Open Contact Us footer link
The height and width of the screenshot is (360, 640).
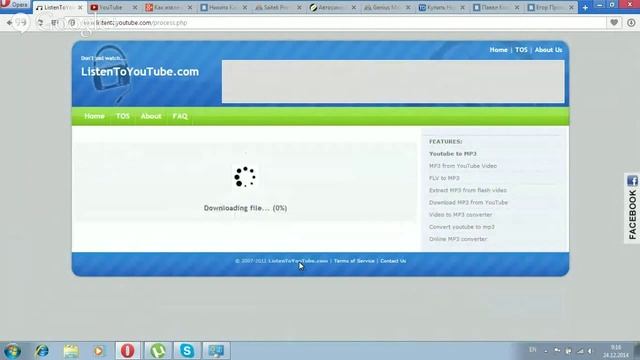coord(393,261)
